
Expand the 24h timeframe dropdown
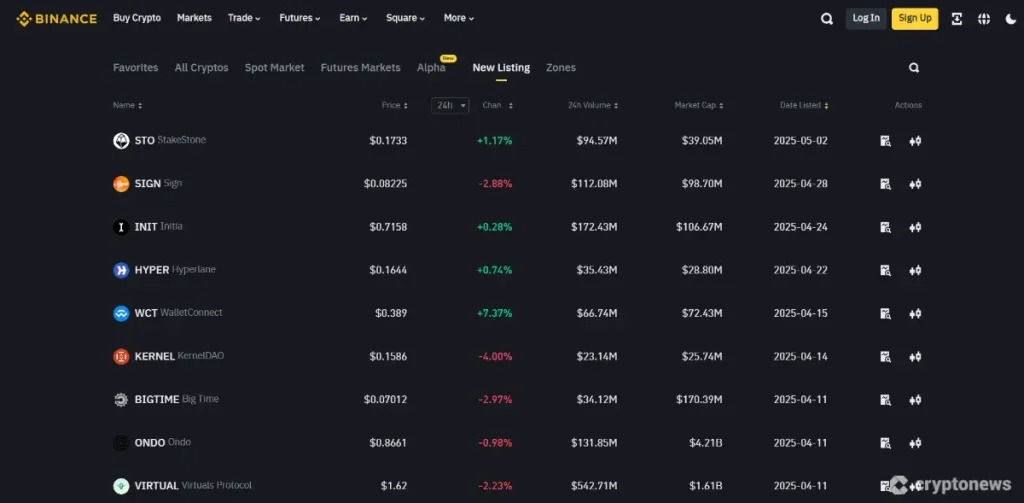450,105
